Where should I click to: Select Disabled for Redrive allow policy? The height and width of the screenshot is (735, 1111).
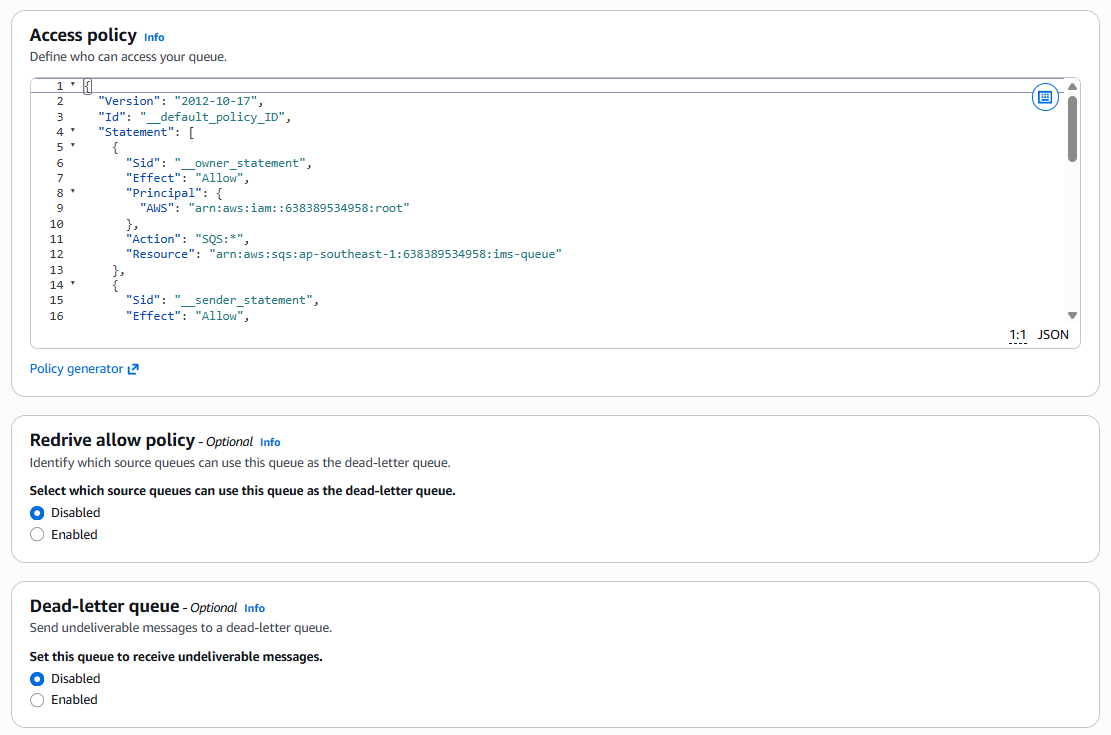[x=38, y=513]
